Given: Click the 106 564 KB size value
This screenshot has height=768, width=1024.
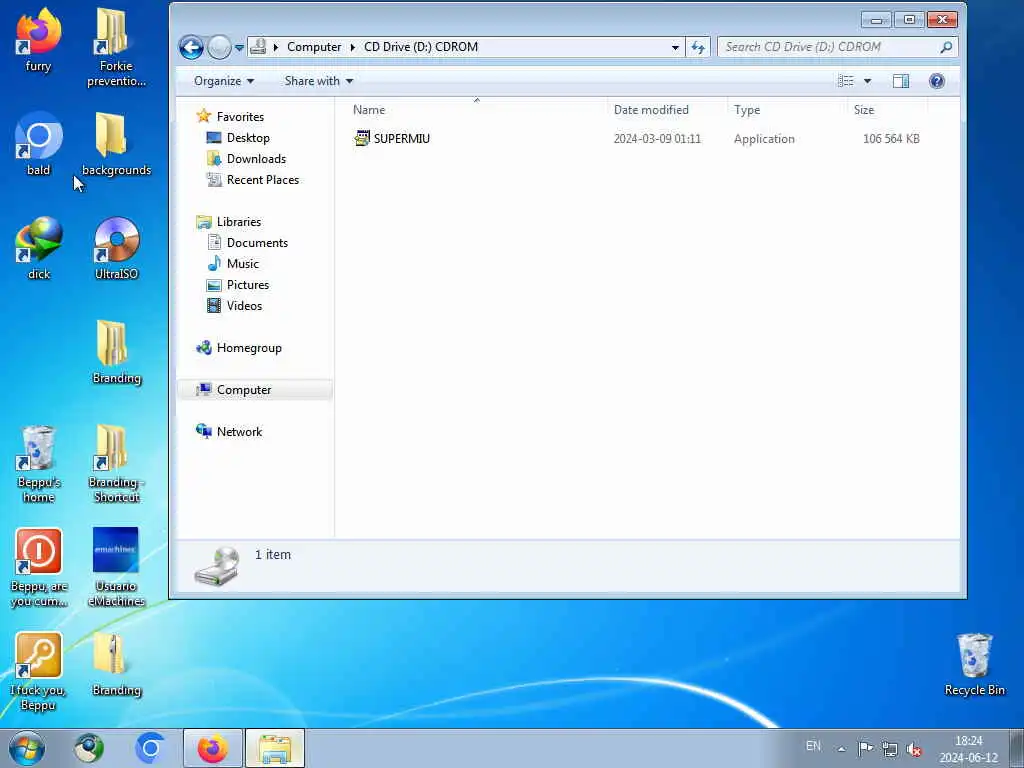Looking at the screenshot, I should point(891,139).
